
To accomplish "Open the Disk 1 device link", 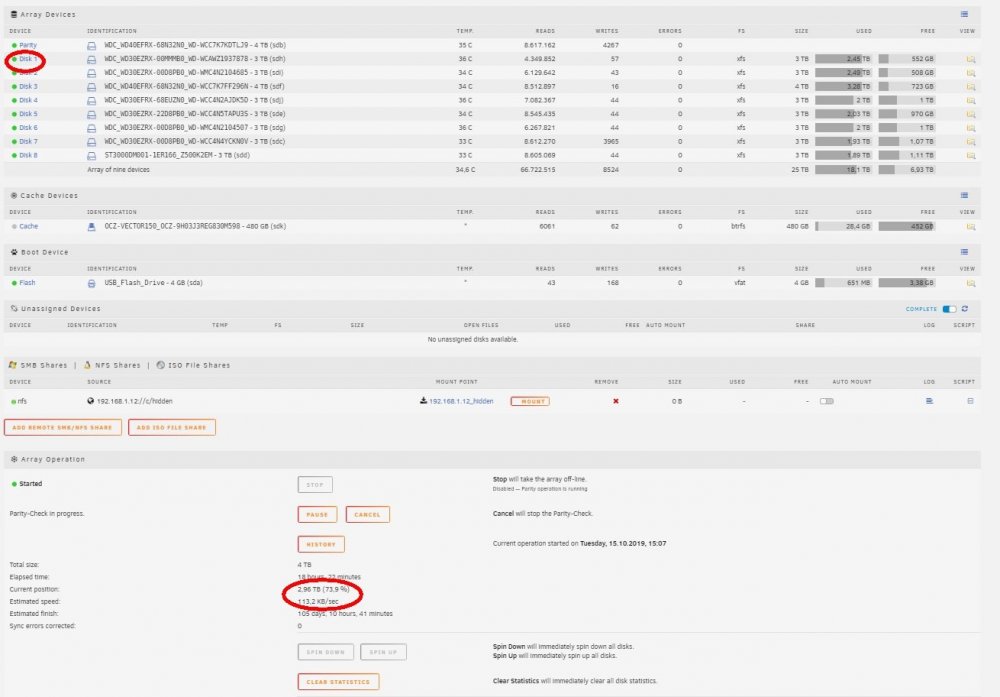I will coord(28,59).
